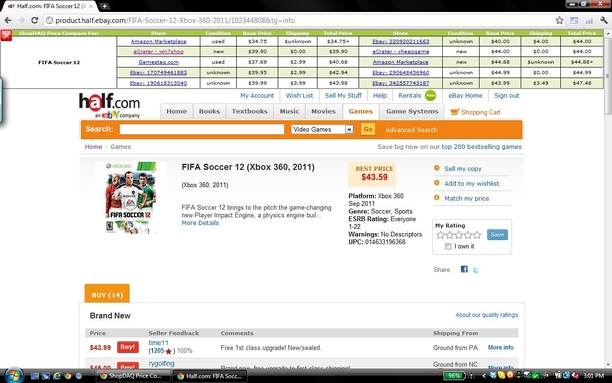Open the Gamestop.com listing link
This screenshot has height=383, width=612.
click(158, 62)
